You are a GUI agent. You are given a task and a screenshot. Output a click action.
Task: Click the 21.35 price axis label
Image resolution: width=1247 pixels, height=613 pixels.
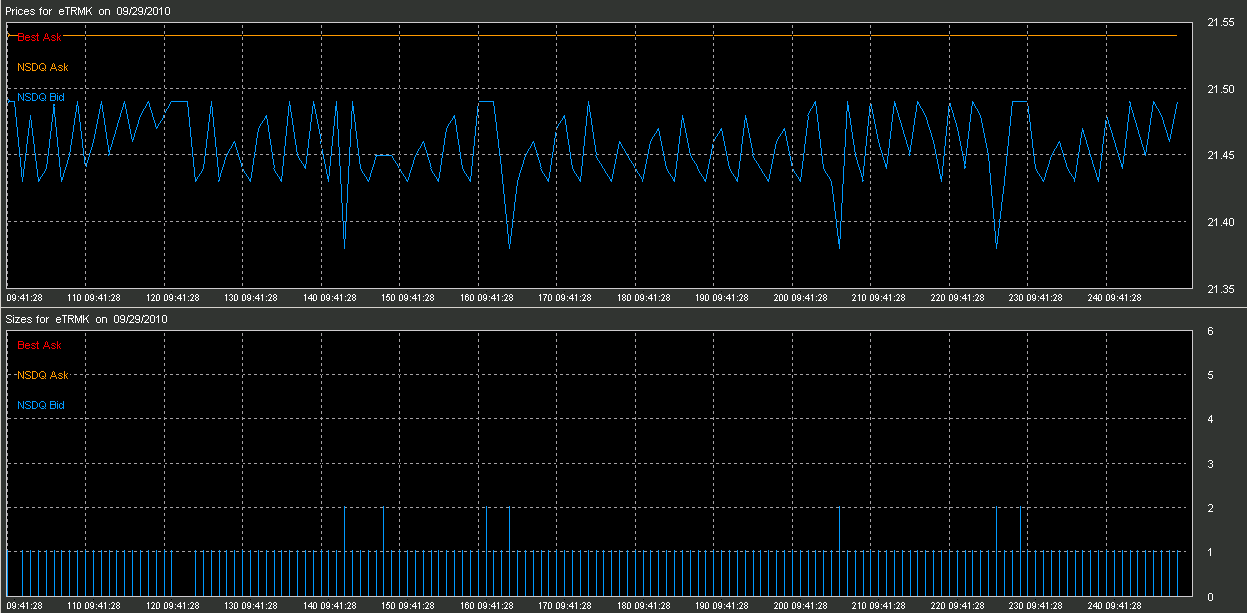[x=1220, y=290]
